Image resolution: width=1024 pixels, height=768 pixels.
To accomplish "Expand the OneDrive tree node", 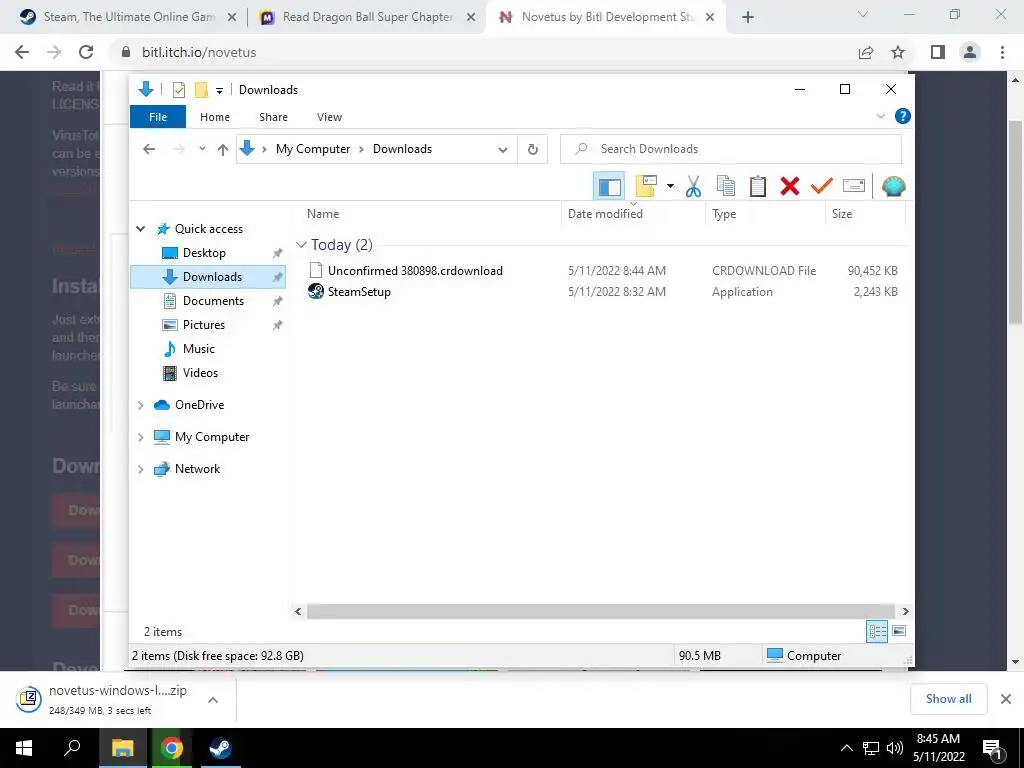I will click(x=140, y=405).
